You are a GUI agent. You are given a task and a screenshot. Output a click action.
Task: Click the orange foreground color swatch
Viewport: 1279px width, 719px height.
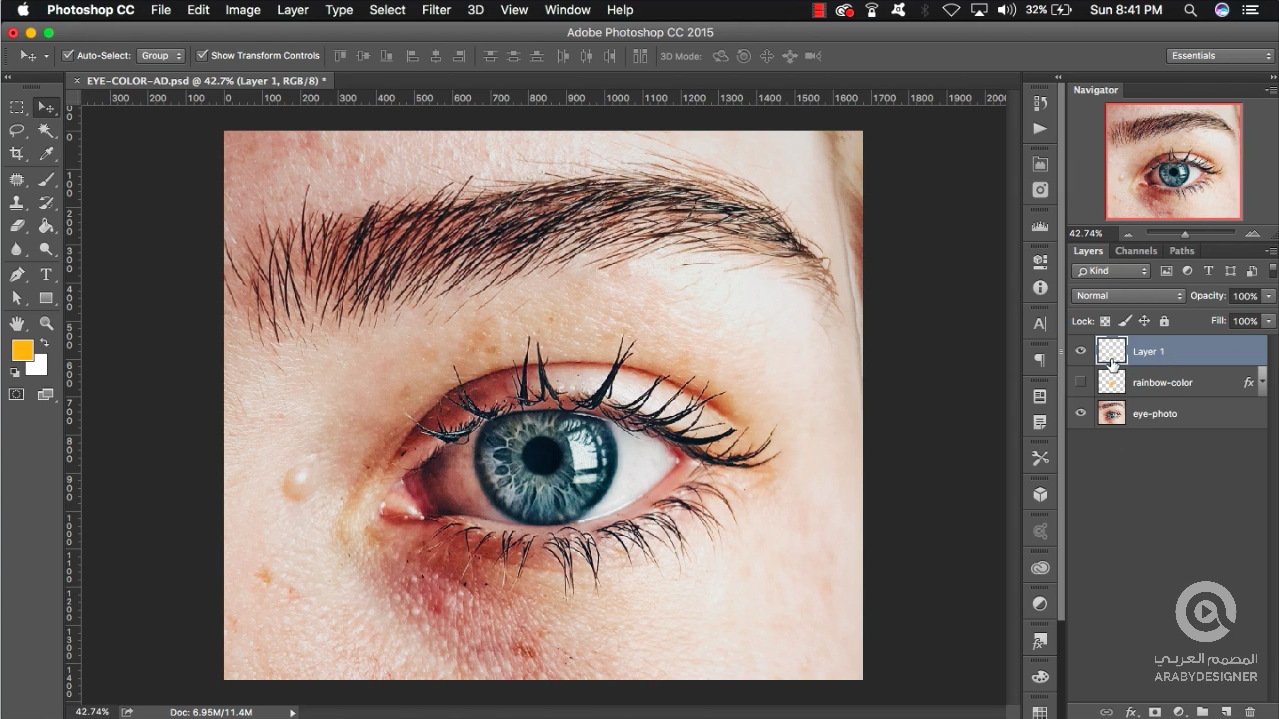(x=22, y=350)
